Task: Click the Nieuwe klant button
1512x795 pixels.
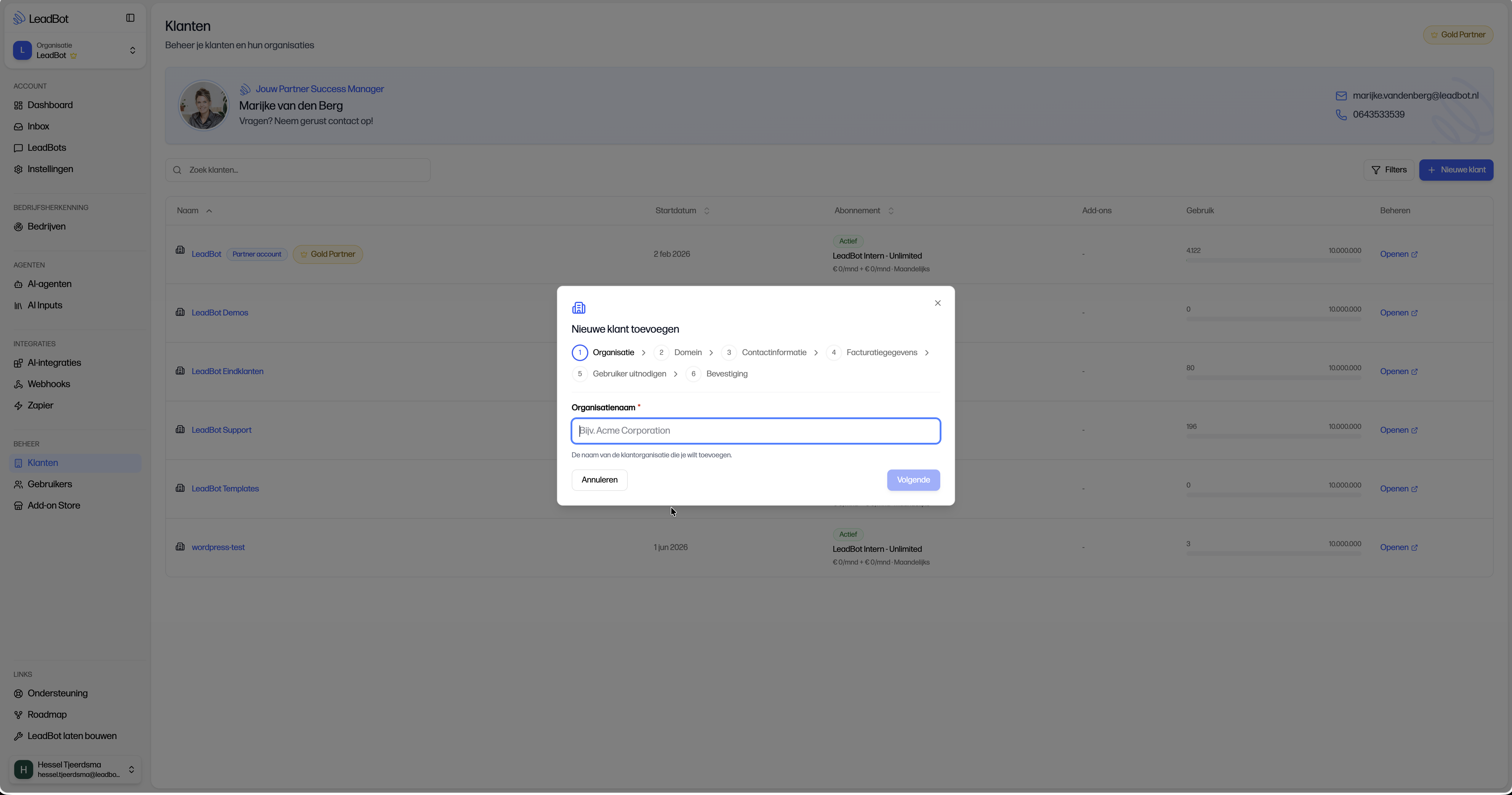Action: [1456, 170]
